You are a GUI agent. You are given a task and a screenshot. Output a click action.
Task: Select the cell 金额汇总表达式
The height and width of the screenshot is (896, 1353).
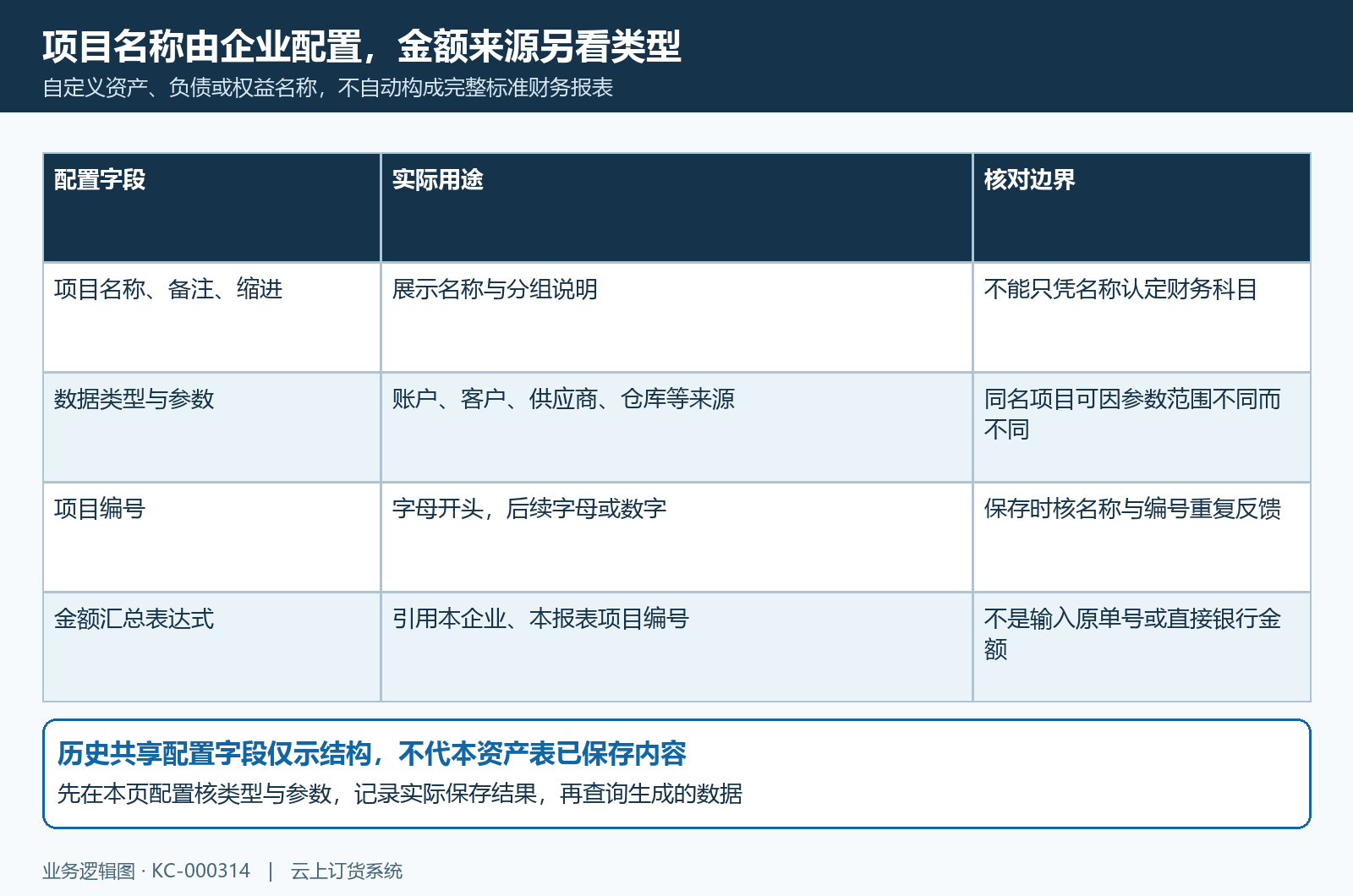211,647
